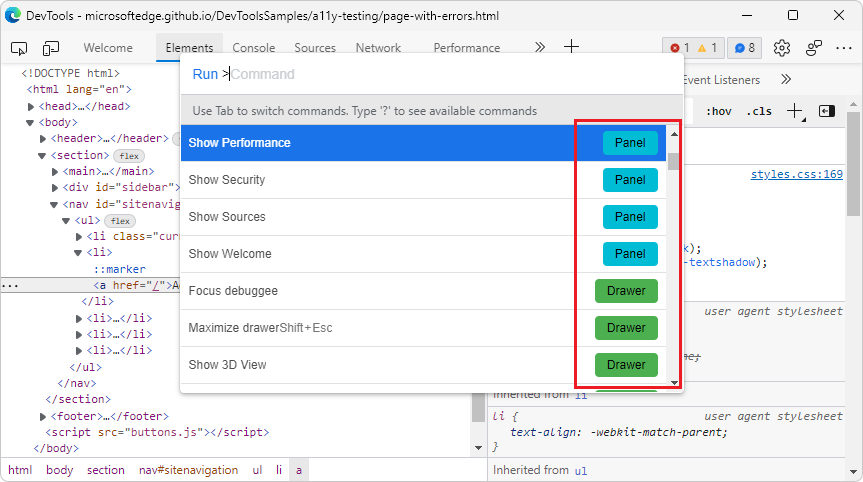This screenshot has width=863, height=482.
Task: Switch to the Network tab
Action: click(x=378, y=48)
